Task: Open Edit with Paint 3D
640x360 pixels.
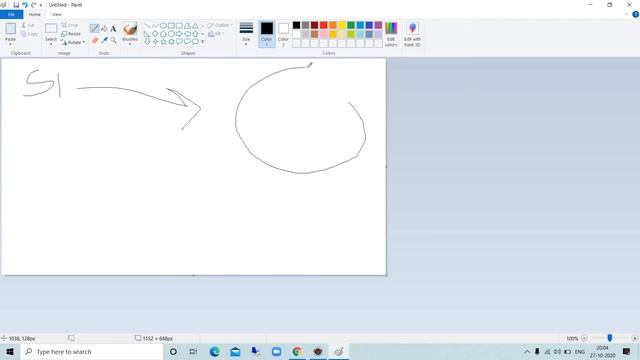Action: (x=412, y=35)
